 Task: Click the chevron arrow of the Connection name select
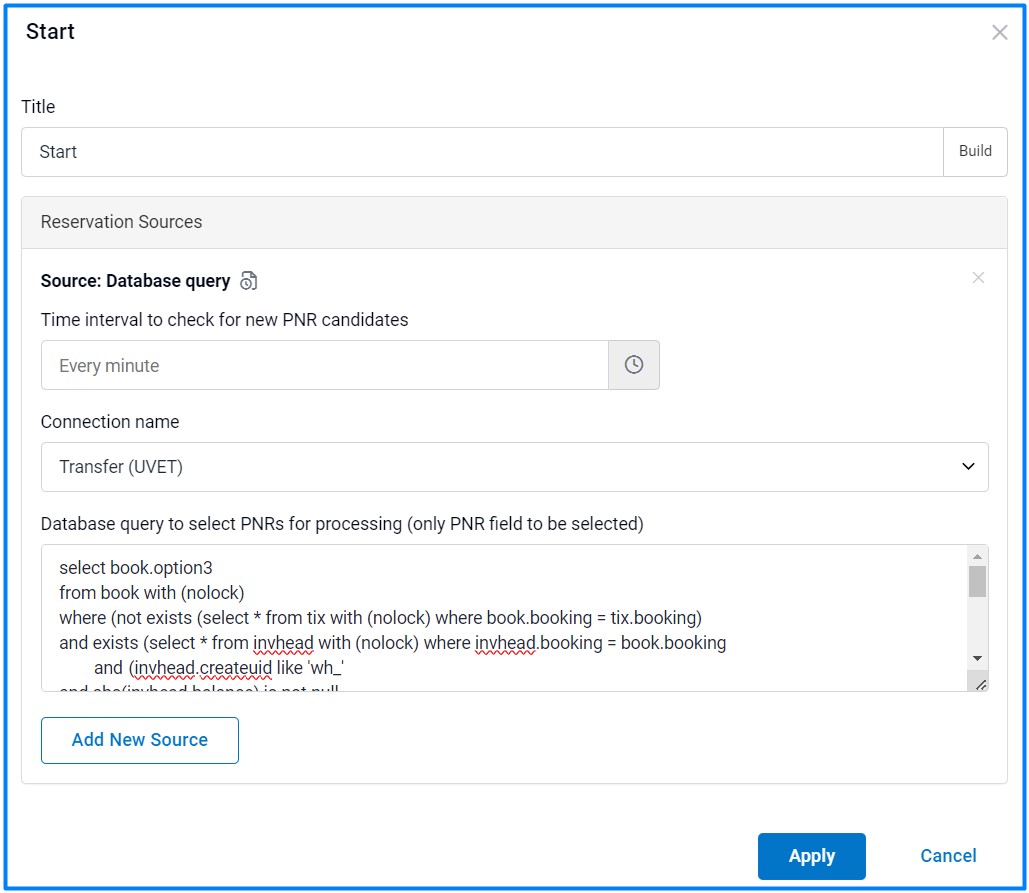click(967, 467)
